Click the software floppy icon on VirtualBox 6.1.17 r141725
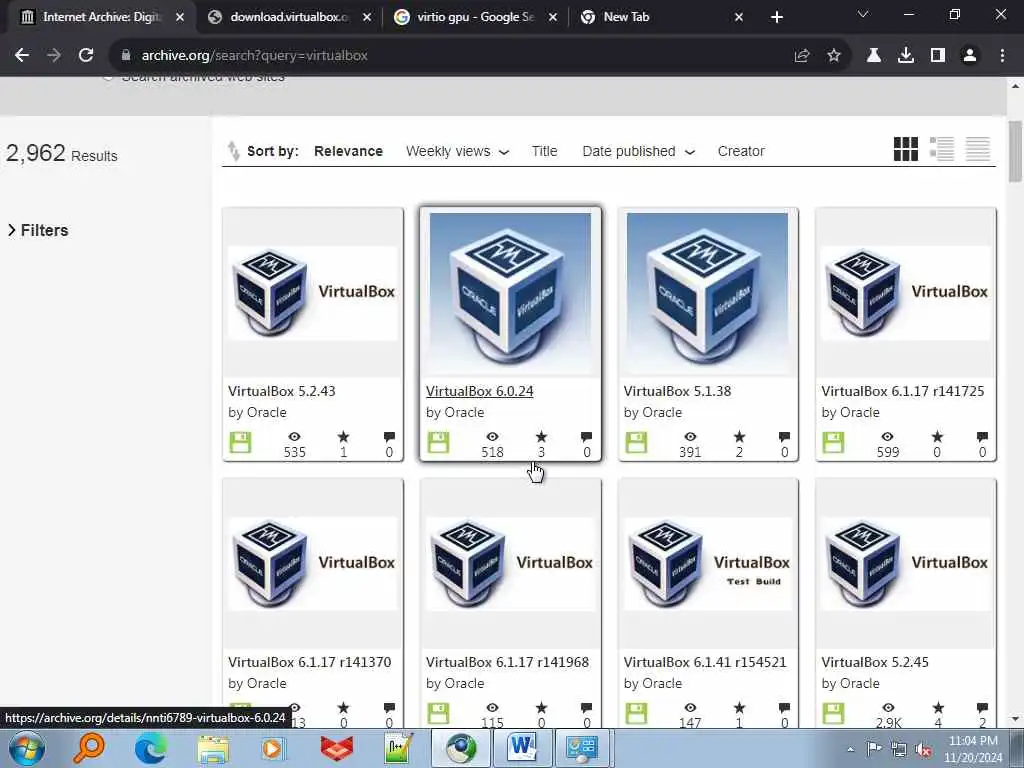The width and height of the screenshot is (1024, 768). [833, 443]
